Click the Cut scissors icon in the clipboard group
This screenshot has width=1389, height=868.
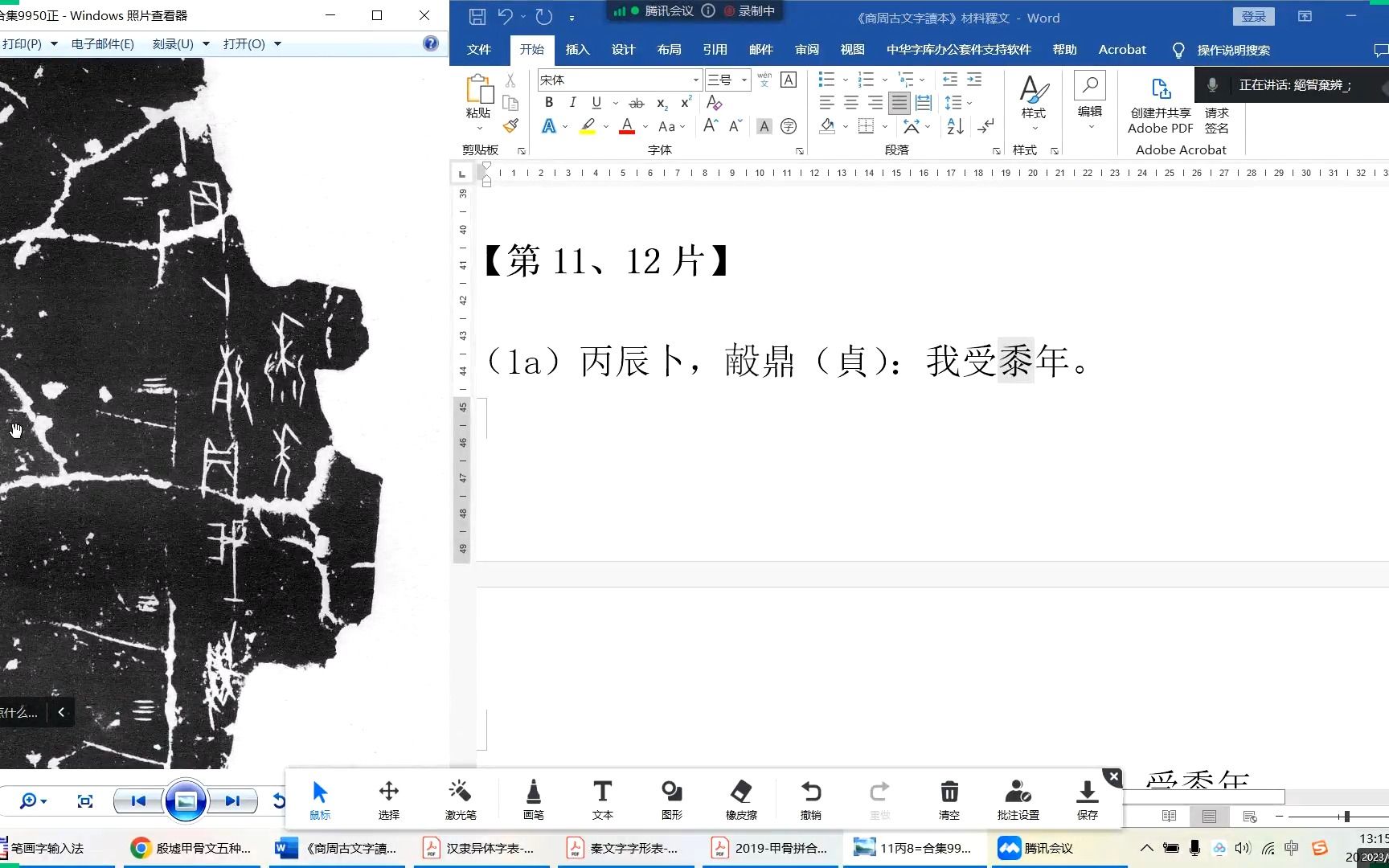[510, 80]
